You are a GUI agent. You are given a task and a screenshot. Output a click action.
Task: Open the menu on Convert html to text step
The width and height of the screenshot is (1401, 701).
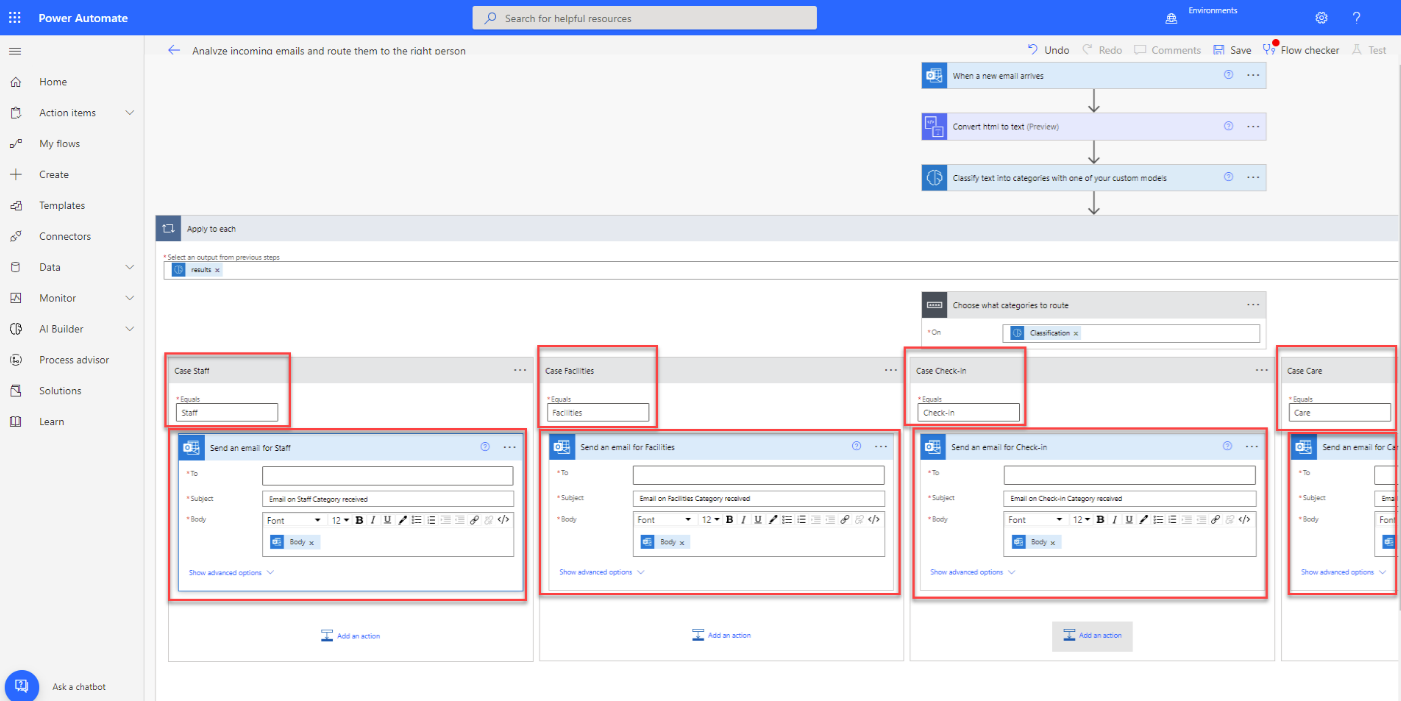pos(1253,126)
